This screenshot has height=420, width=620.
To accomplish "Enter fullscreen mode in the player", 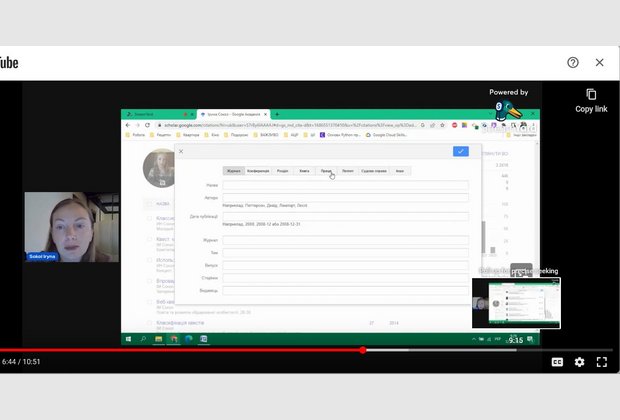I will [602, 362].
